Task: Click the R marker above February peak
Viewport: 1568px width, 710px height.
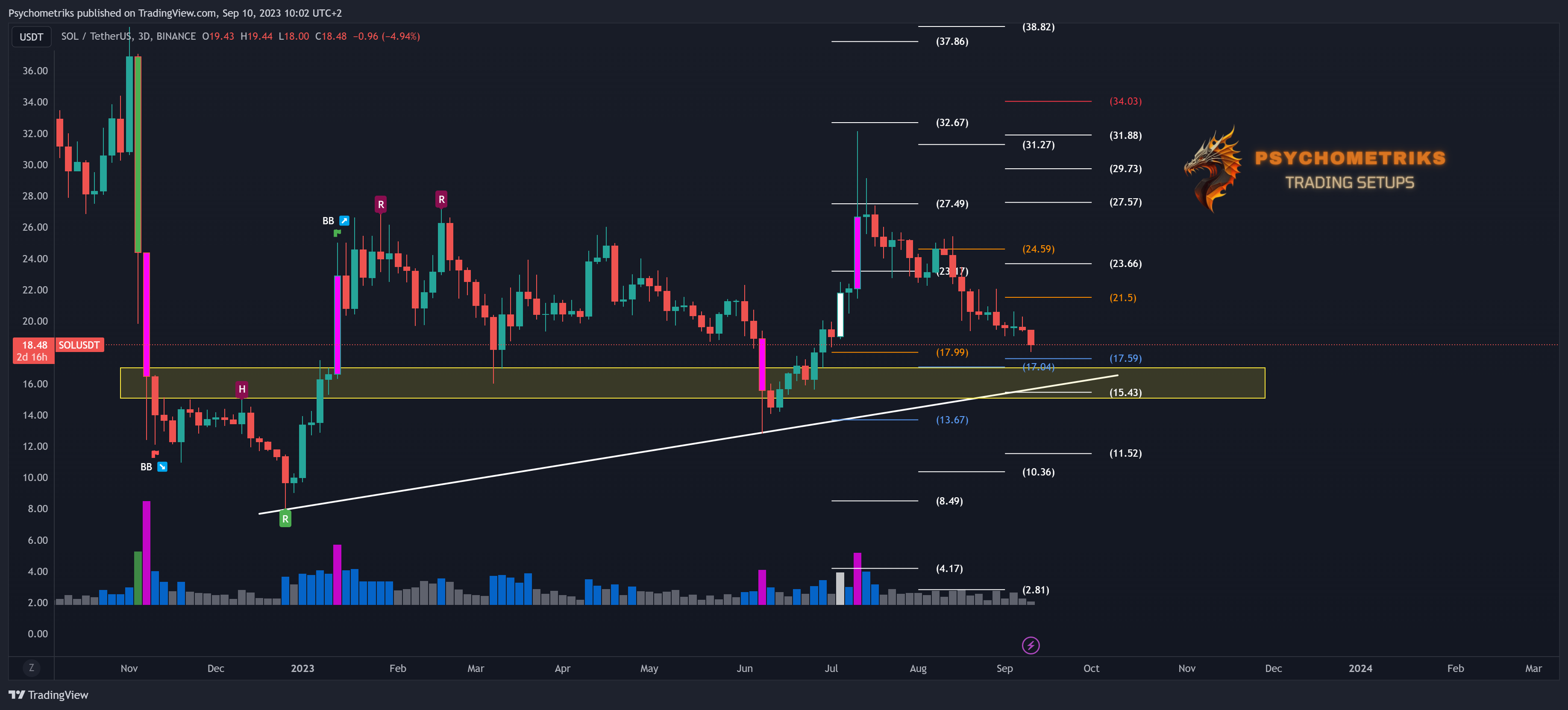Action: point(441,199)
